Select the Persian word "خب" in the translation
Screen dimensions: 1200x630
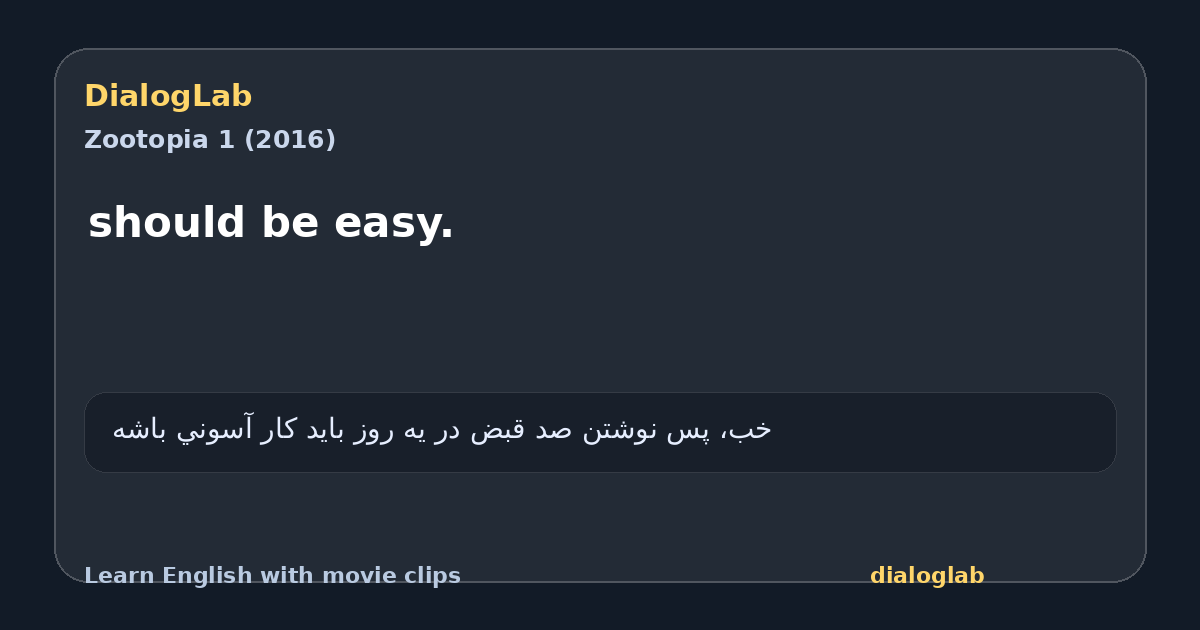756,430
